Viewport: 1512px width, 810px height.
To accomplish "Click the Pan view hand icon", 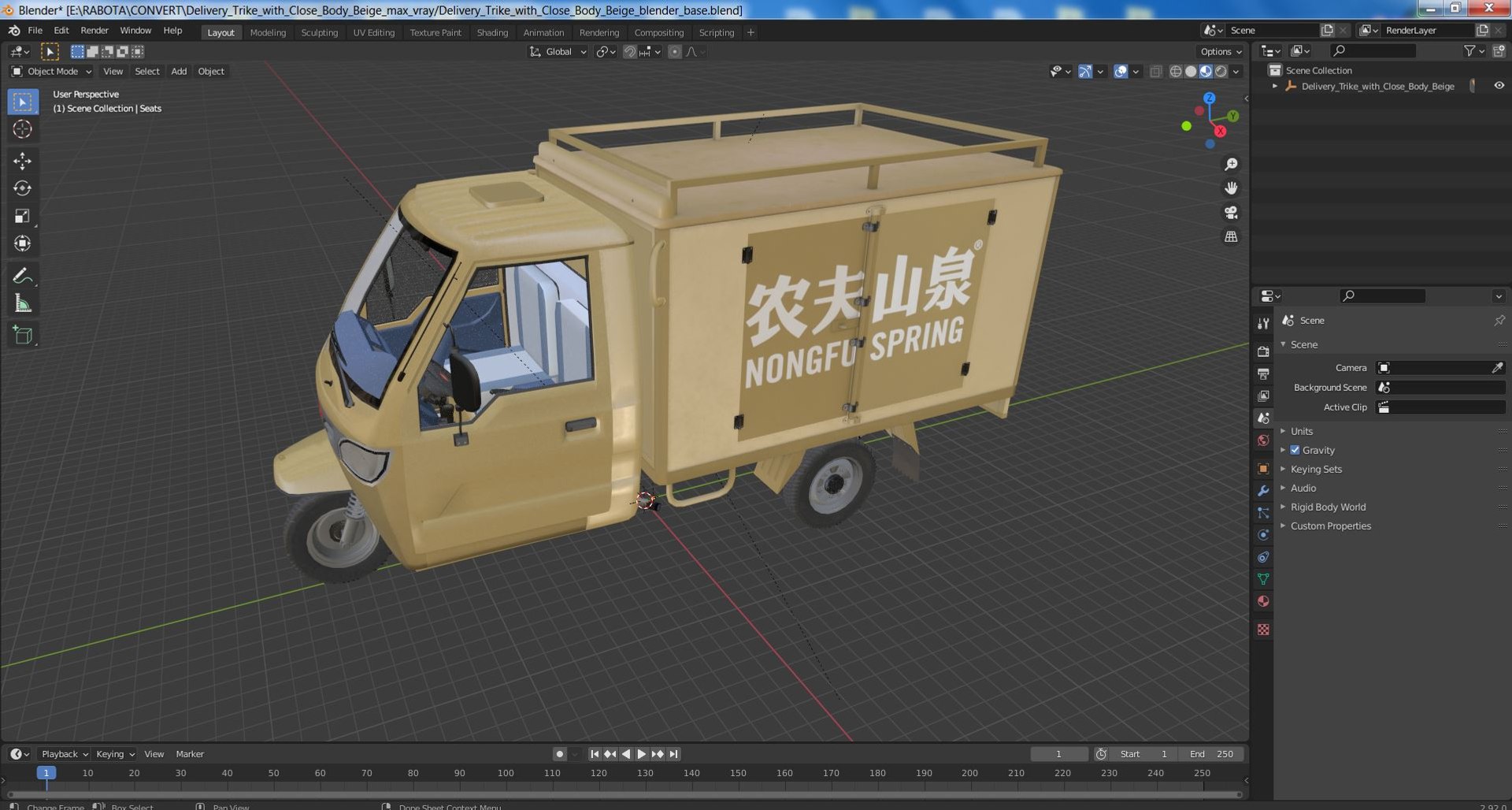I will click(1231, 188).
